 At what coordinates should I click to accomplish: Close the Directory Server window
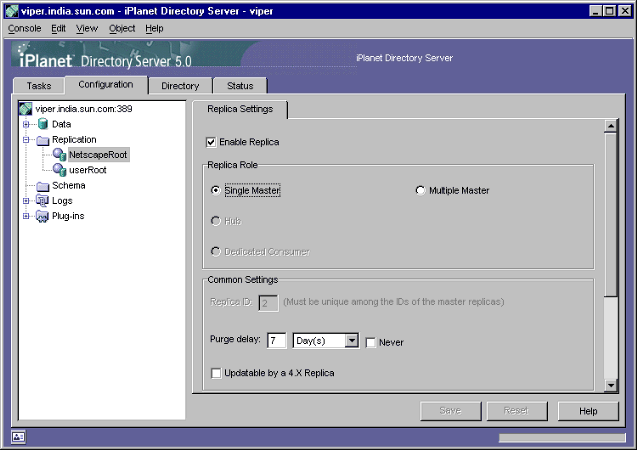625,11
